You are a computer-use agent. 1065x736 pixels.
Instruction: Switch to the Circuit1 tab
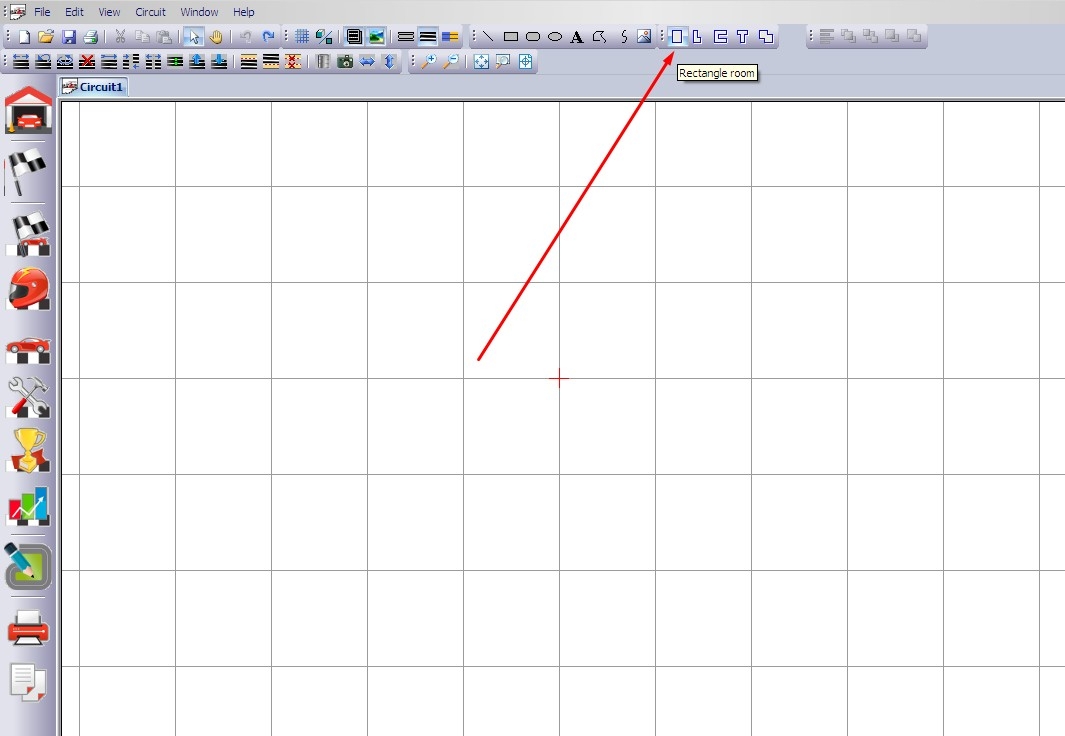94,87
